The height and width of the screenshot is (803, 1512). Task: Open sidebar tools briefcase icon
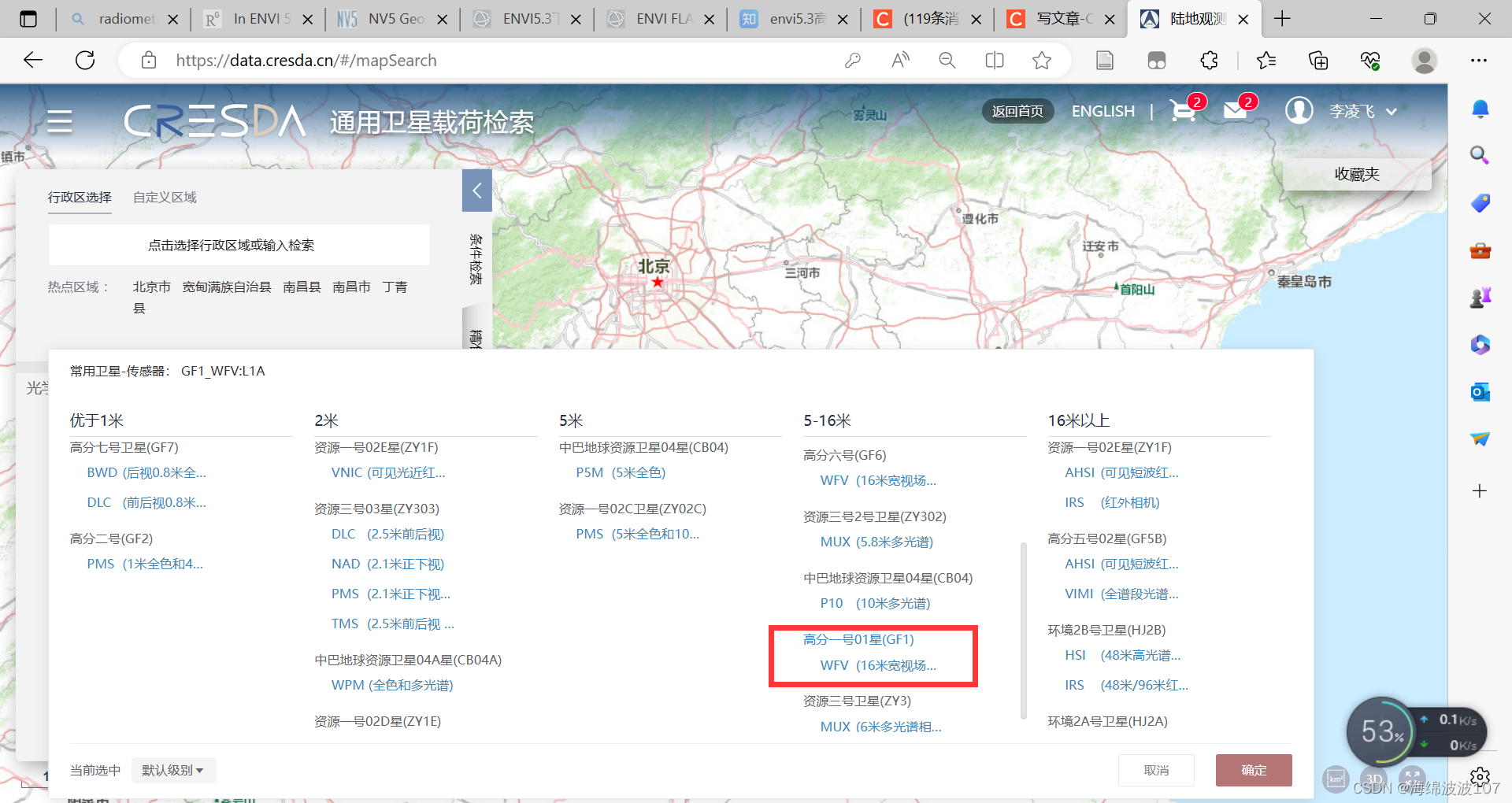tap(1480, 250)
